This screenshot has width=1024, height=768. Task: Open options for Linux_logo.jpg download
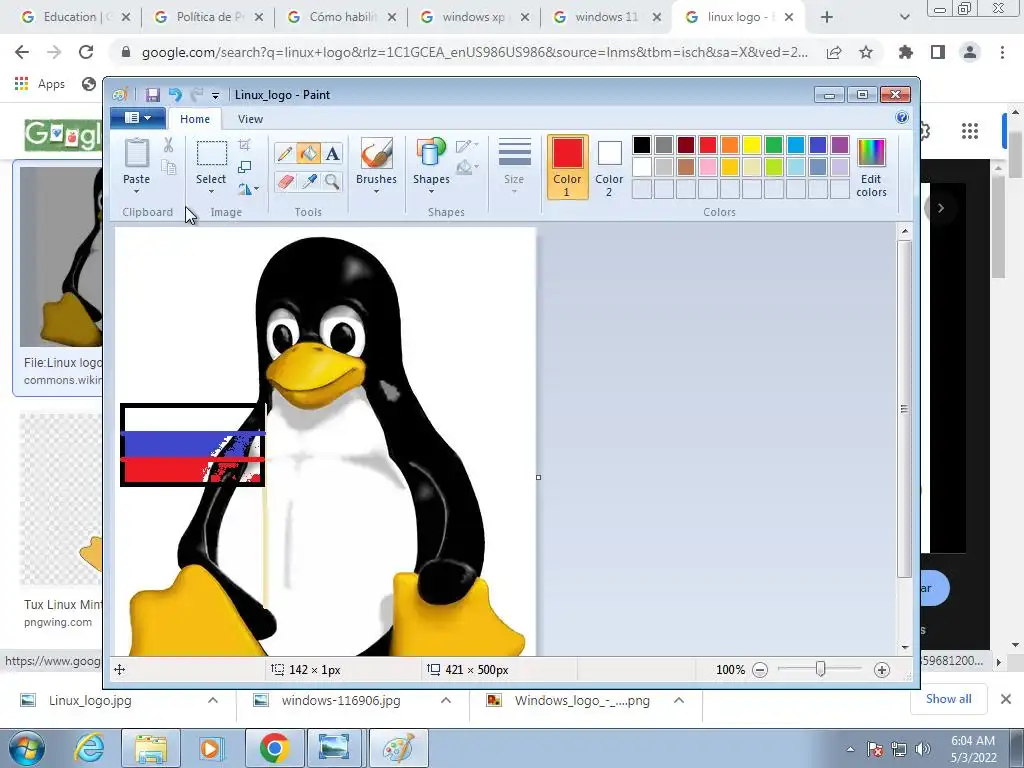[213, 700]
